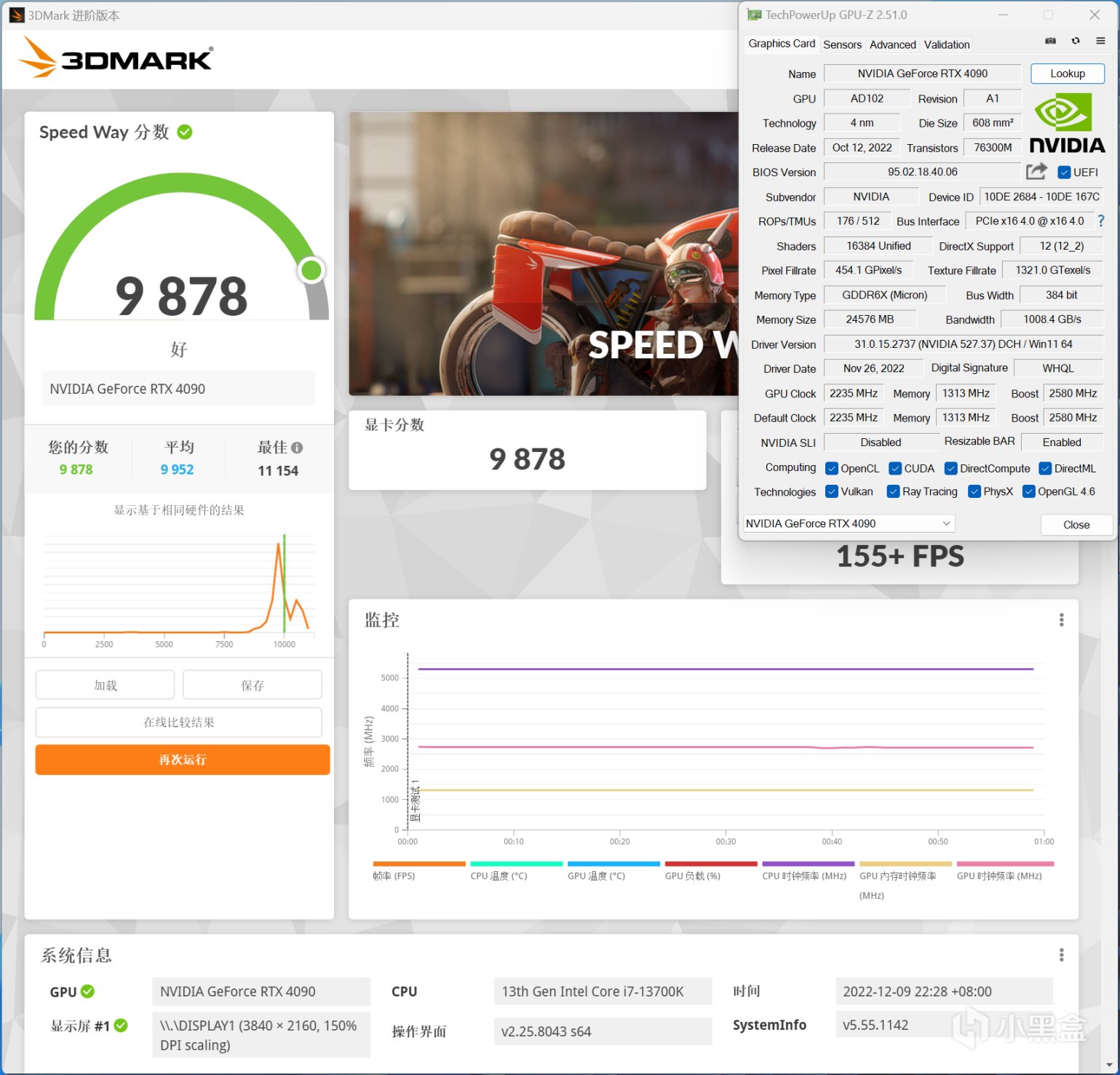
Task: Switch to the Validation tab
Action: [x=947, y=44]
